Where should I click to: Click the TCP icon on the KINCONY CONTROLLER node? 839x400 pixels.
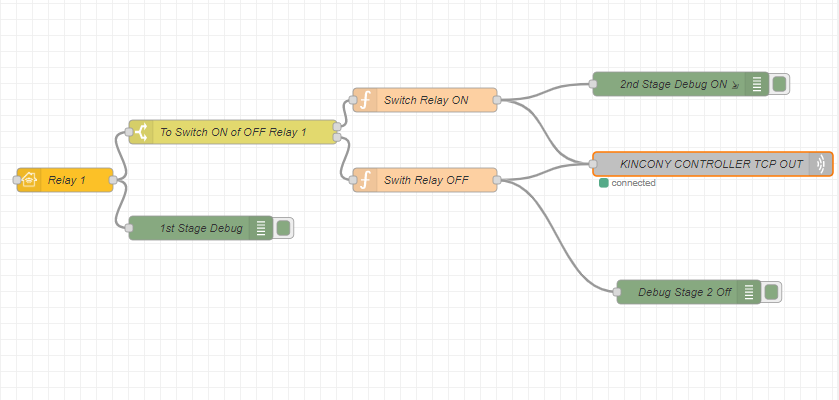[x=821, y=164]
